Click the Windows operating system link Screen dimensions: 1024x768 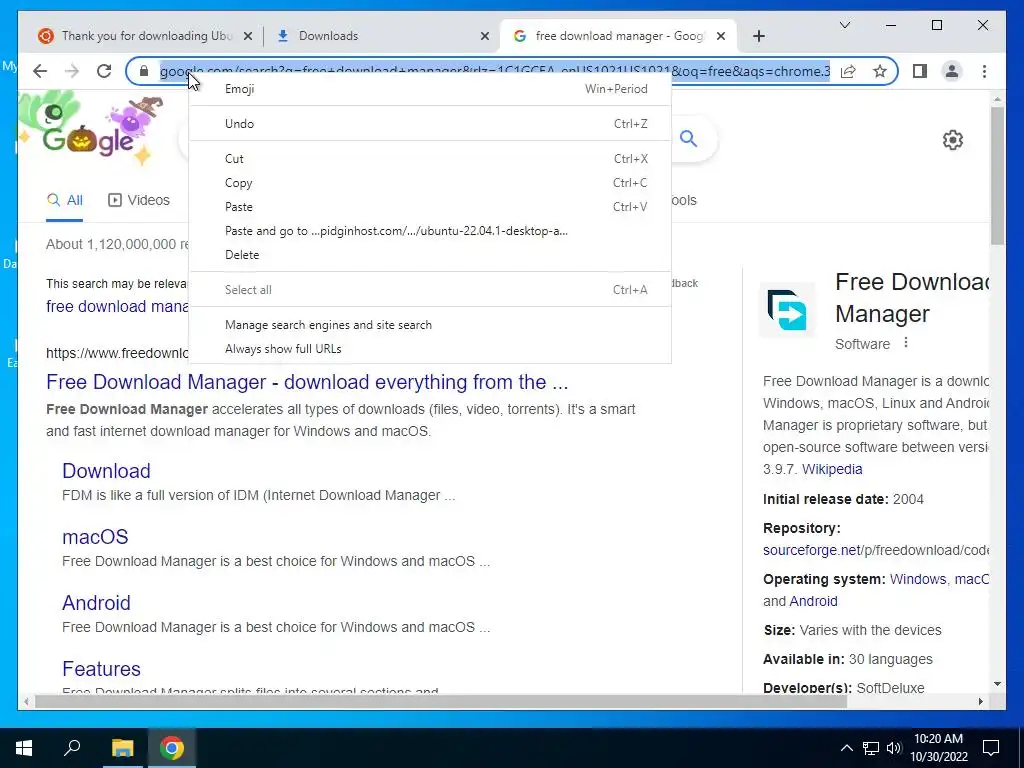[918, 579]
